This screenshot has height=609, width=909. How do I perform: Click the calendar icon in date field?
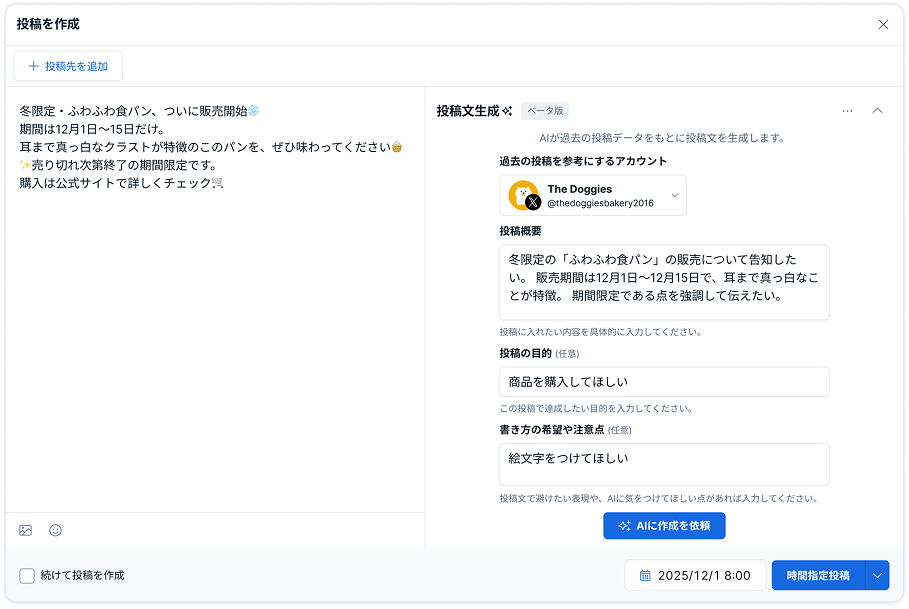coord(645,576)
